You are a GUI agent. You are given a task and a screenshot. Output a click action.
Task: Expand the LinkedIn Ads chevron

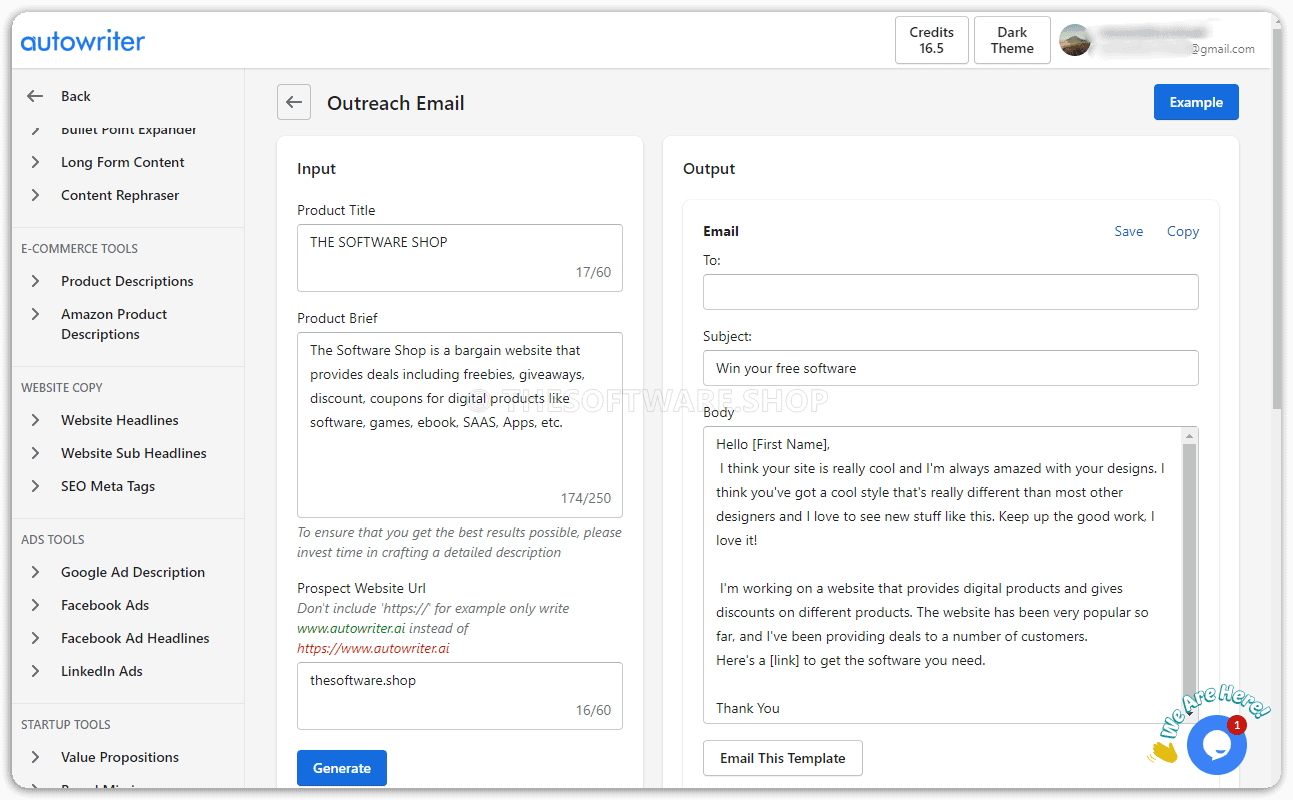point(36,671)
